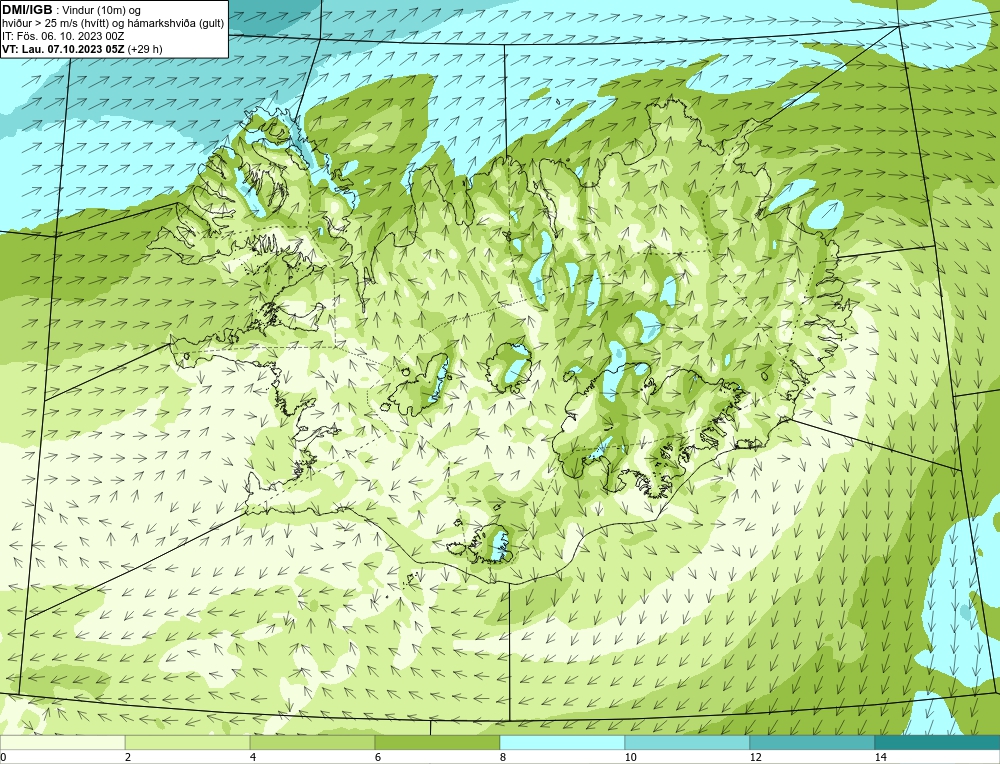Viewport: 1000px width, 764px height.
Task: Pick the 10–12 m/s light teal swatch
Action: tap(688, 742)
